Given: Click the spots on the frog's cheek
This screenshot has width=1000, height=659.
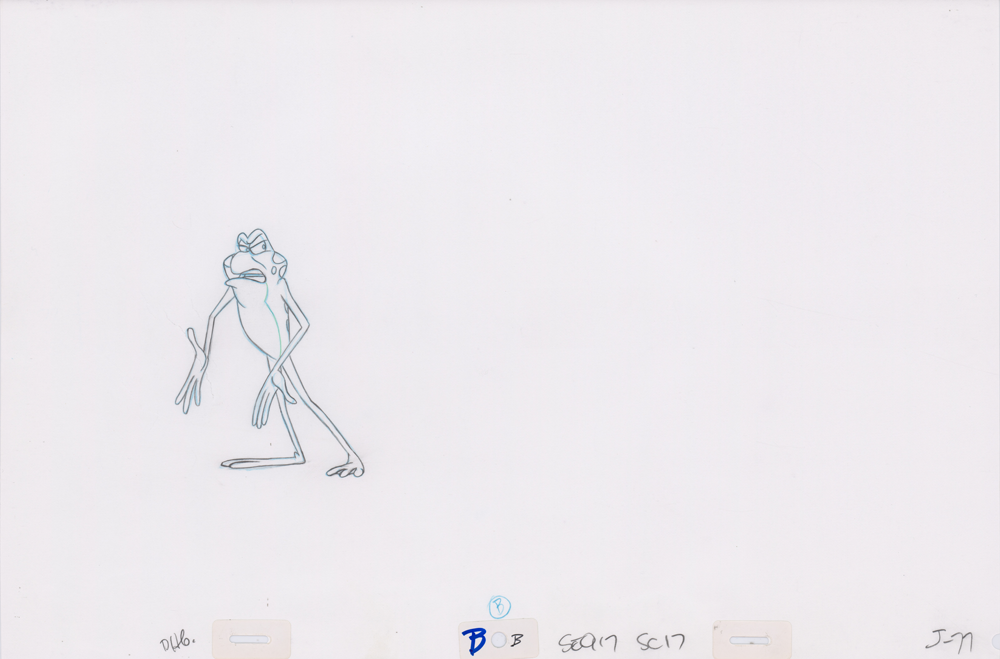Looking at the screenshot, I should coord(276,268).
